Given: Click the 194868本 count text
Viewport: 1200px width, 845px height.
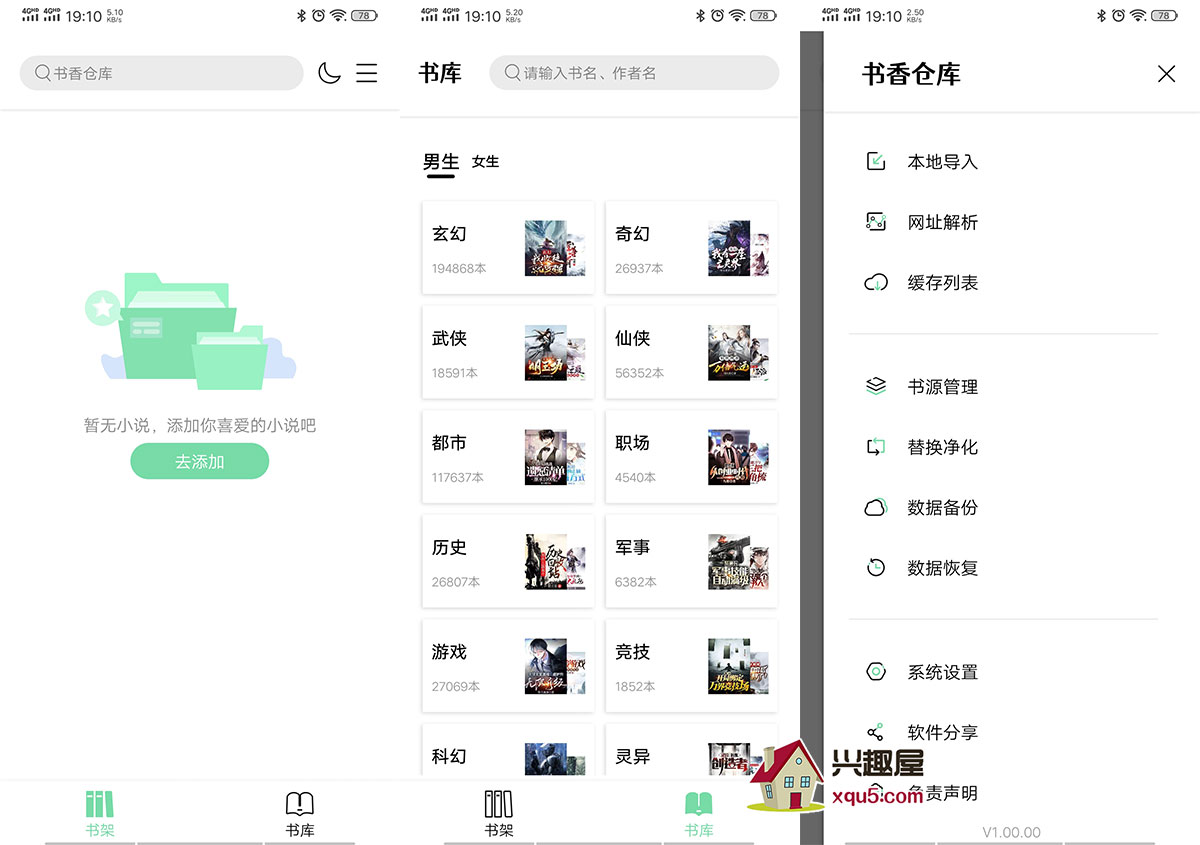Looking at the screenshot, I should point(460,269).
